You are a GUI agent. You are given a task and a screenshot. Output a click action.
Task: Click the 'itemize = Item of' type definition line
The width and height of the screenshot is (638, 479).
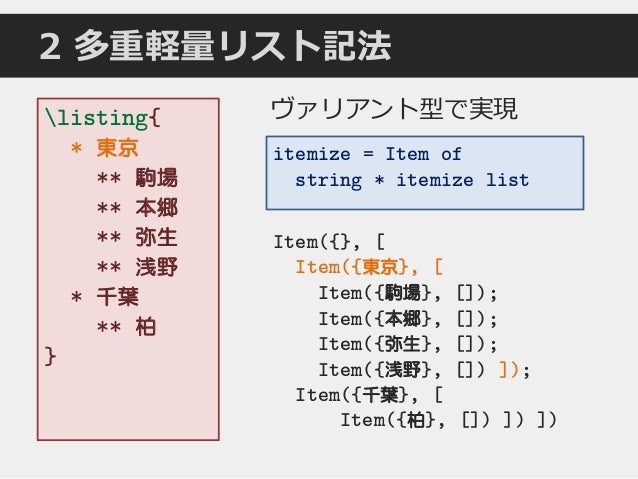[x=367, y=154]
